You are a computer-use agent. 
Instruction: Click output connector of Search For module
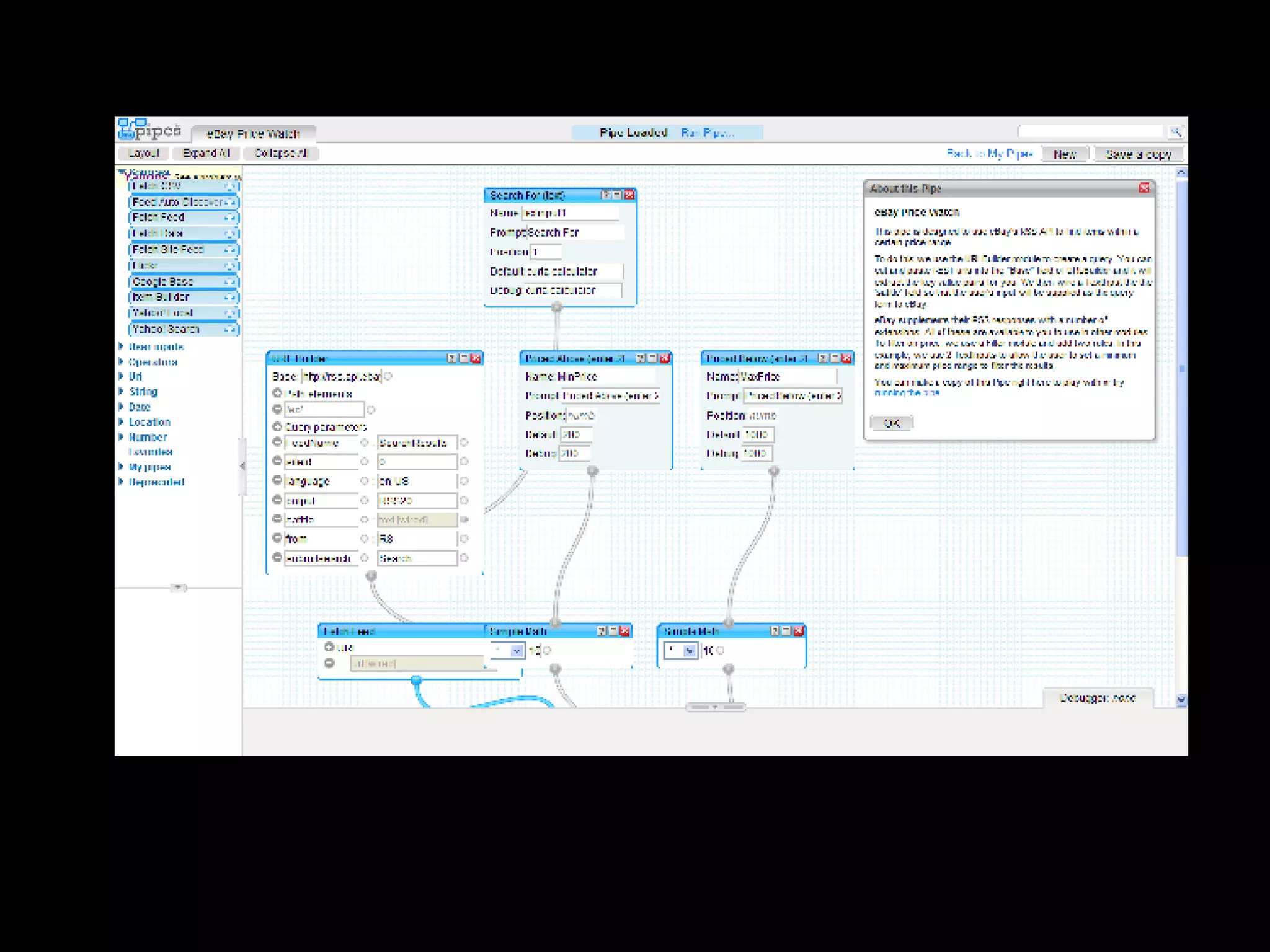coord(557,307)
